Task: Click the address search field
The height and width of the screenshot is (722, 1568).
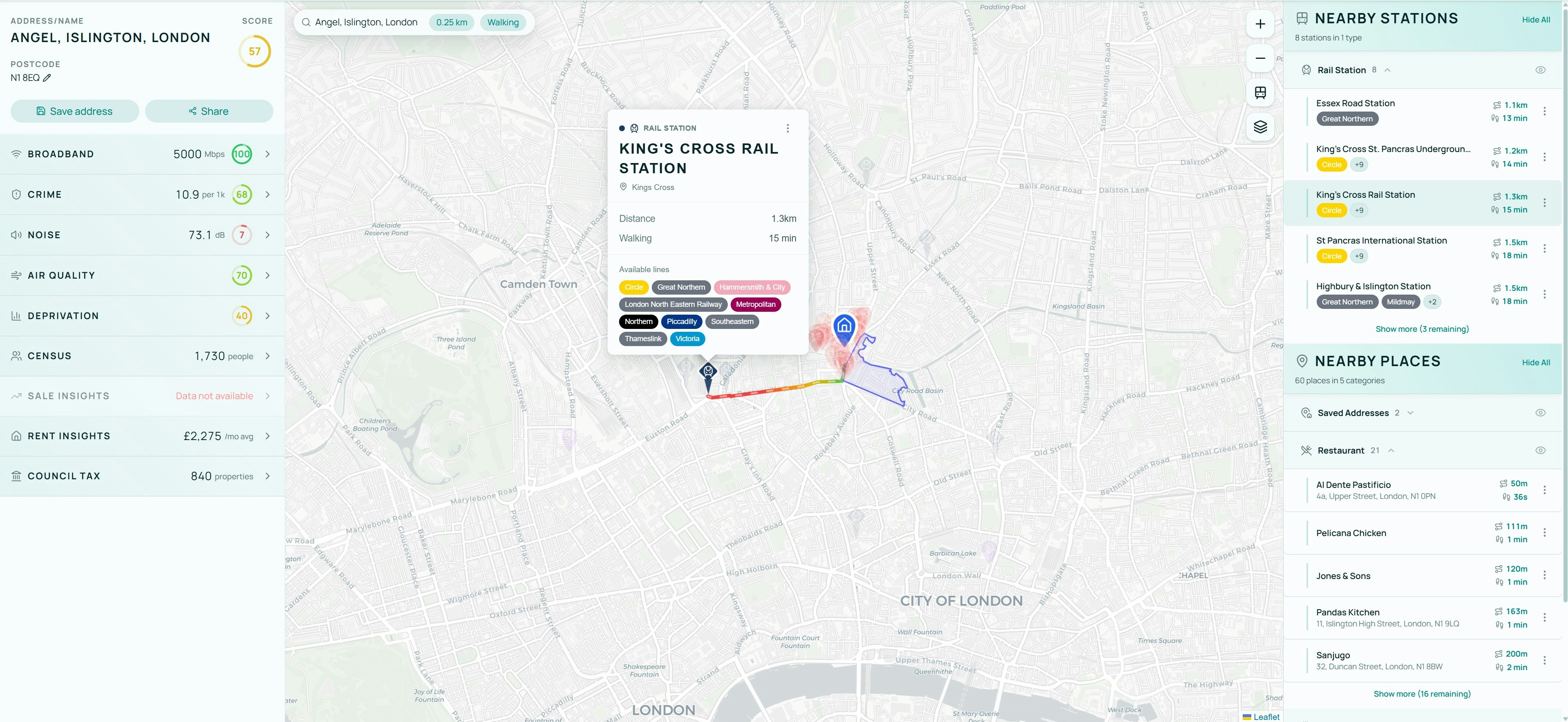Action: [x=367, y=22]
